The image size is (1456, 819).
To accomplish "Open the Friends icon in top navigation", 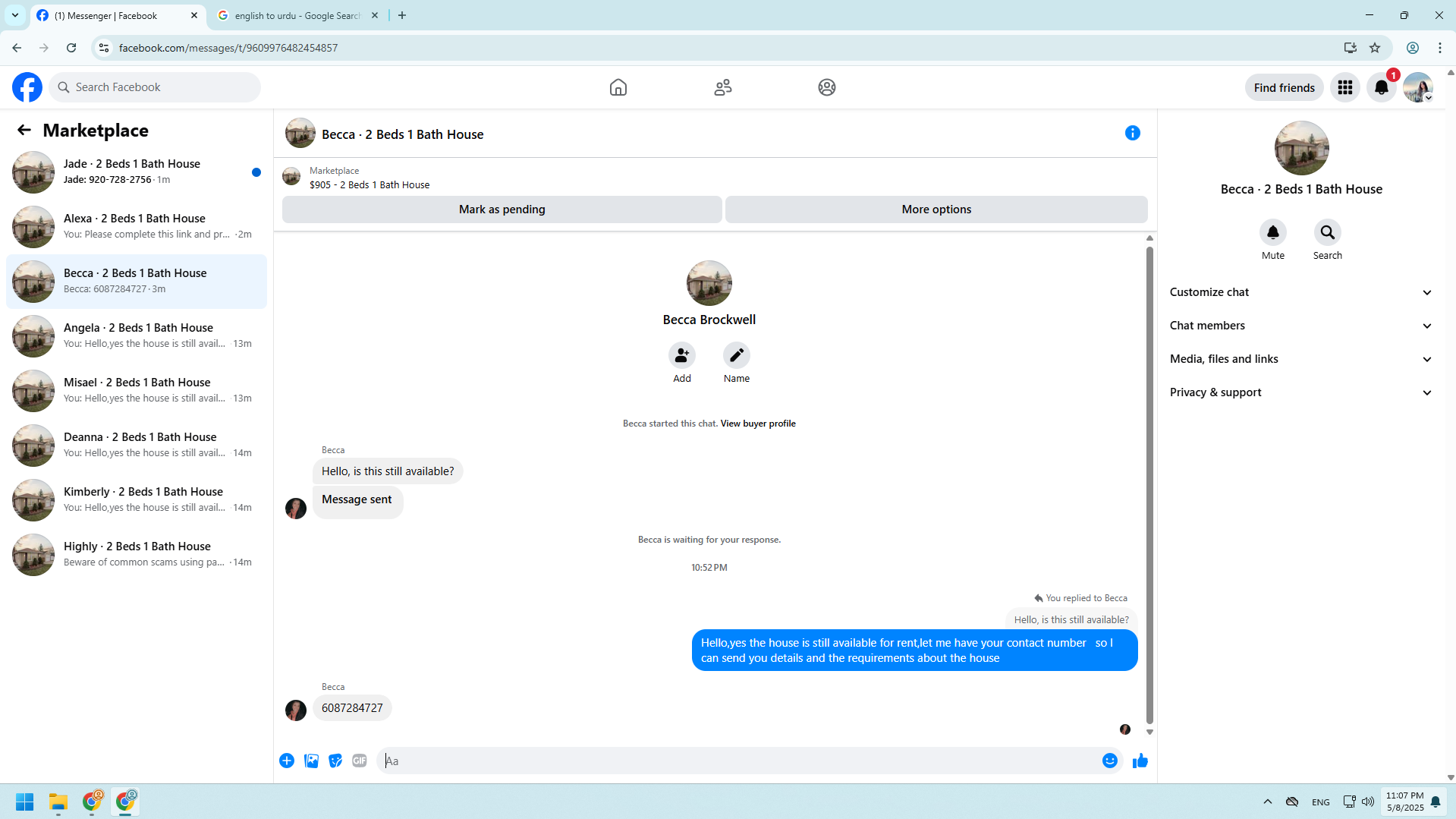I will coord(723,87).
